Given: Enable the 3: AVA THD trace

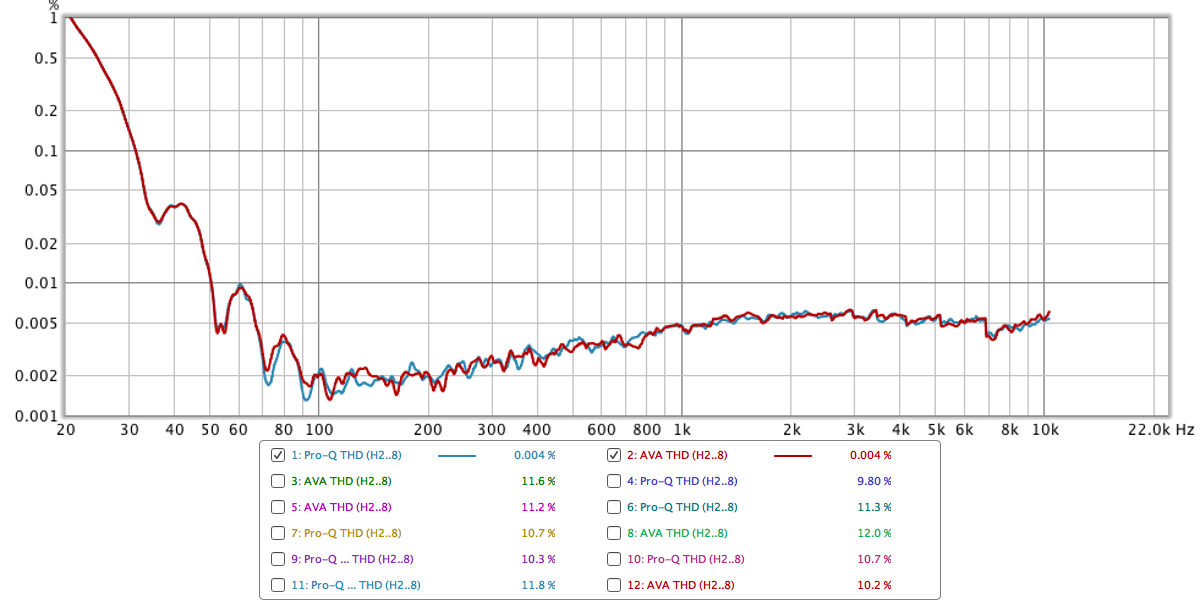Looking at the screenshot, I should (x=278, y=481).
